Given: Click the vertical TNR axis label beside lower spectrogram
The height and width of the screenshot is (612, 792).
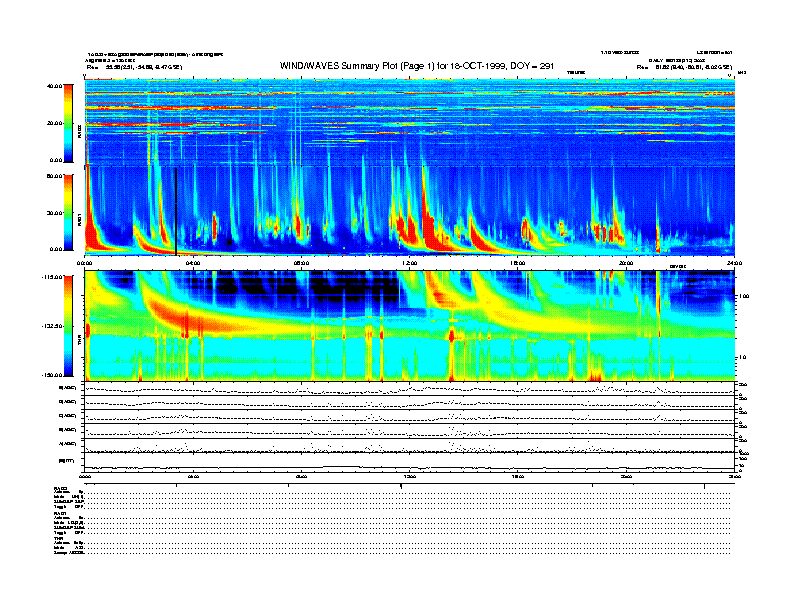Looking at the screenshot, I should 79,341.
